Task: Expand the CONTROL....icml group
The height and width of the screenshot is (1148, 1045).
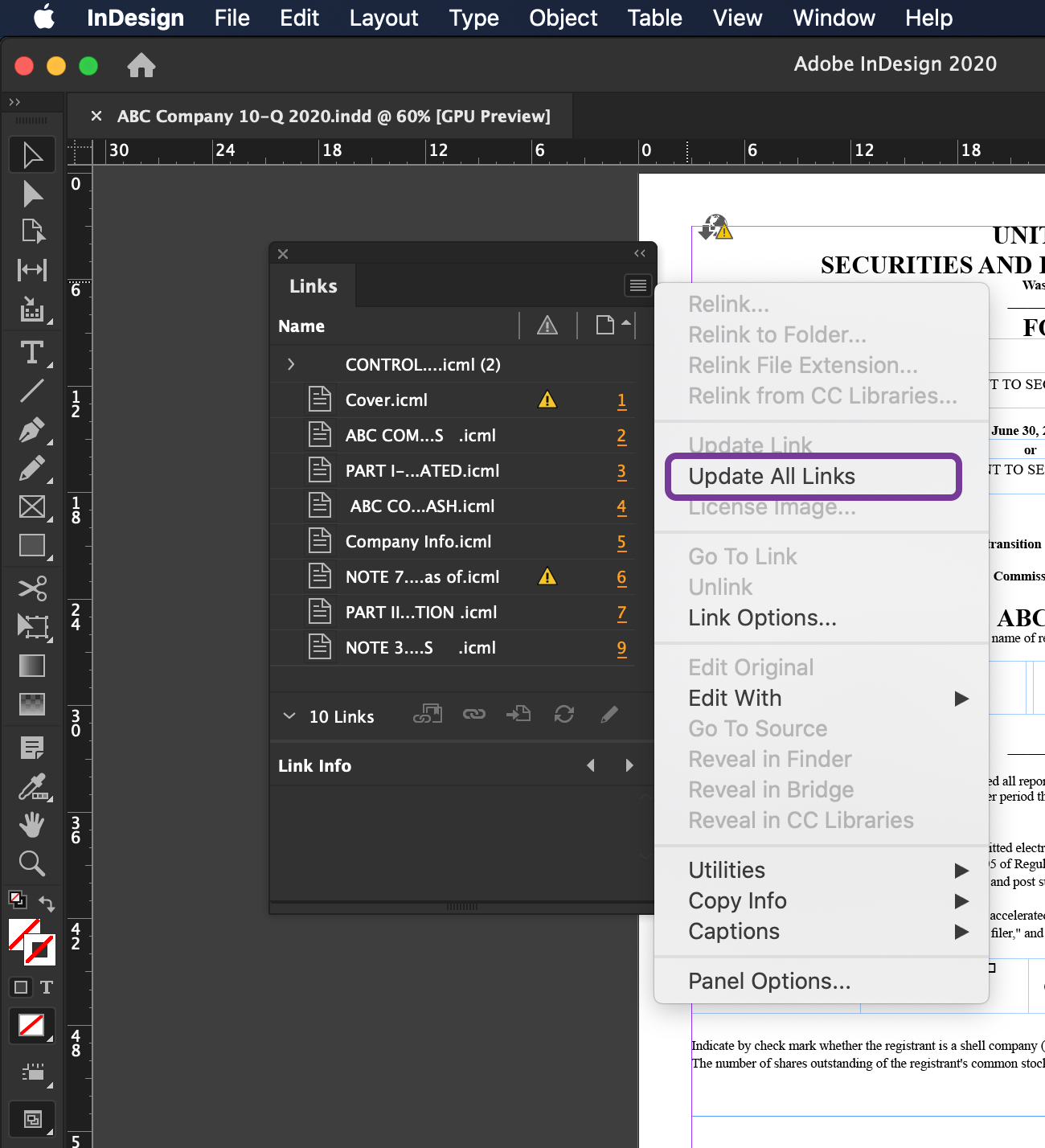Action: [x=291, y=364]
